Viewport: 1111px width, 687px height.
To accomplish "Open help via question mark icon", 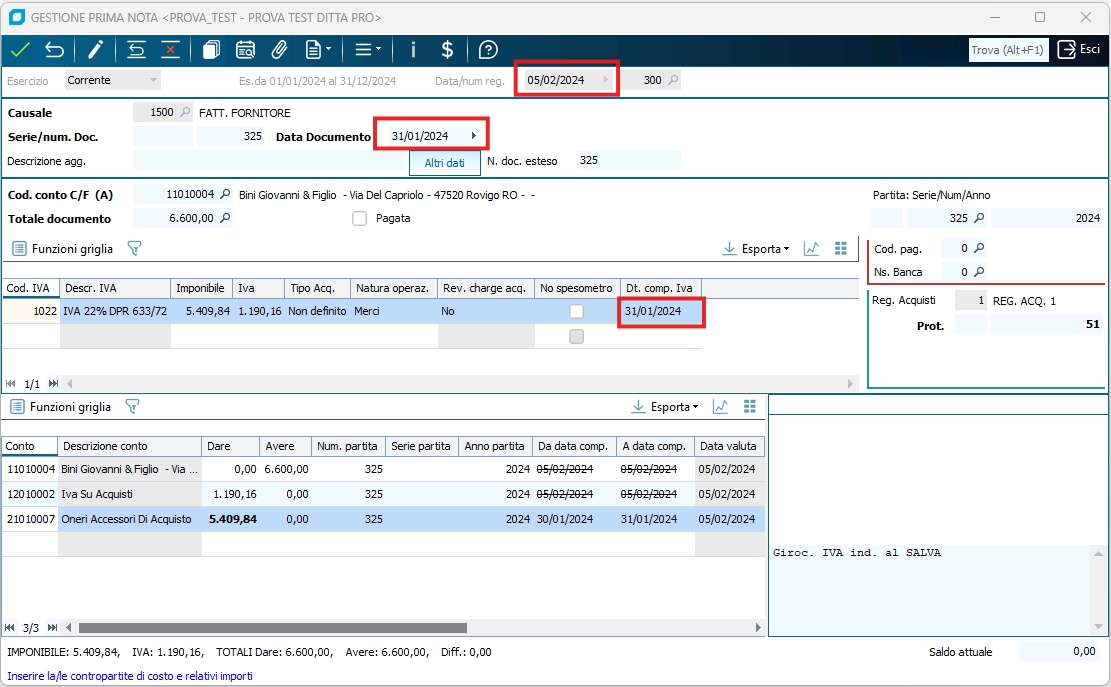I will pyautogui.click(x=488, y=50).
